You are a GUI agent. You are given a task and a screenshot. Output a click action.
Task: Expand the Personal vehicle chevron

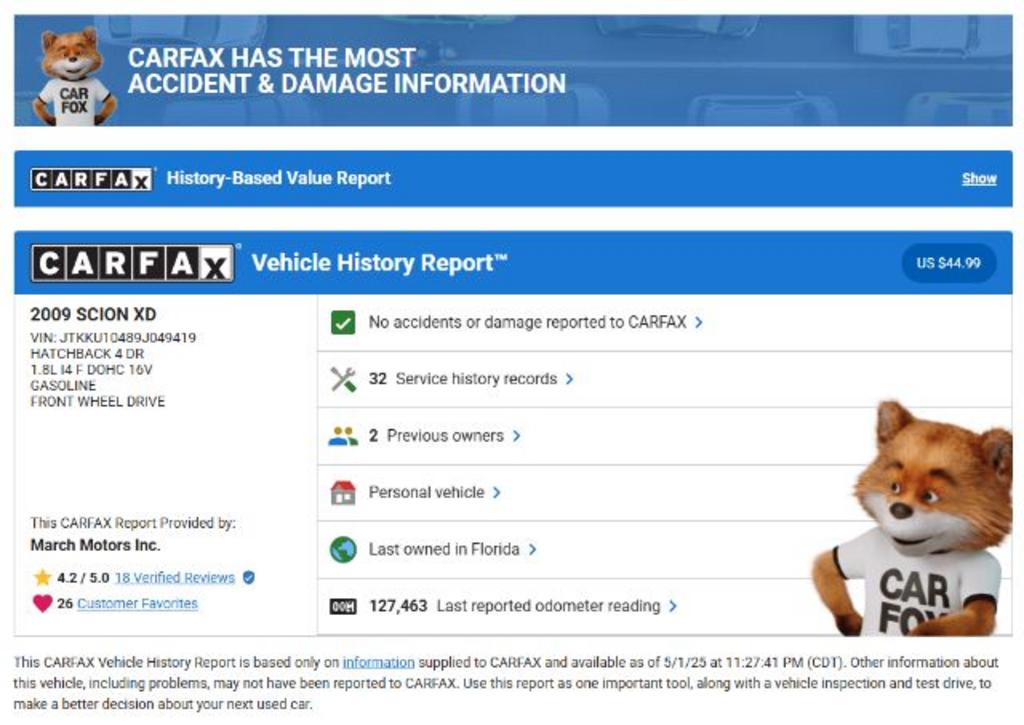[497, 492]
